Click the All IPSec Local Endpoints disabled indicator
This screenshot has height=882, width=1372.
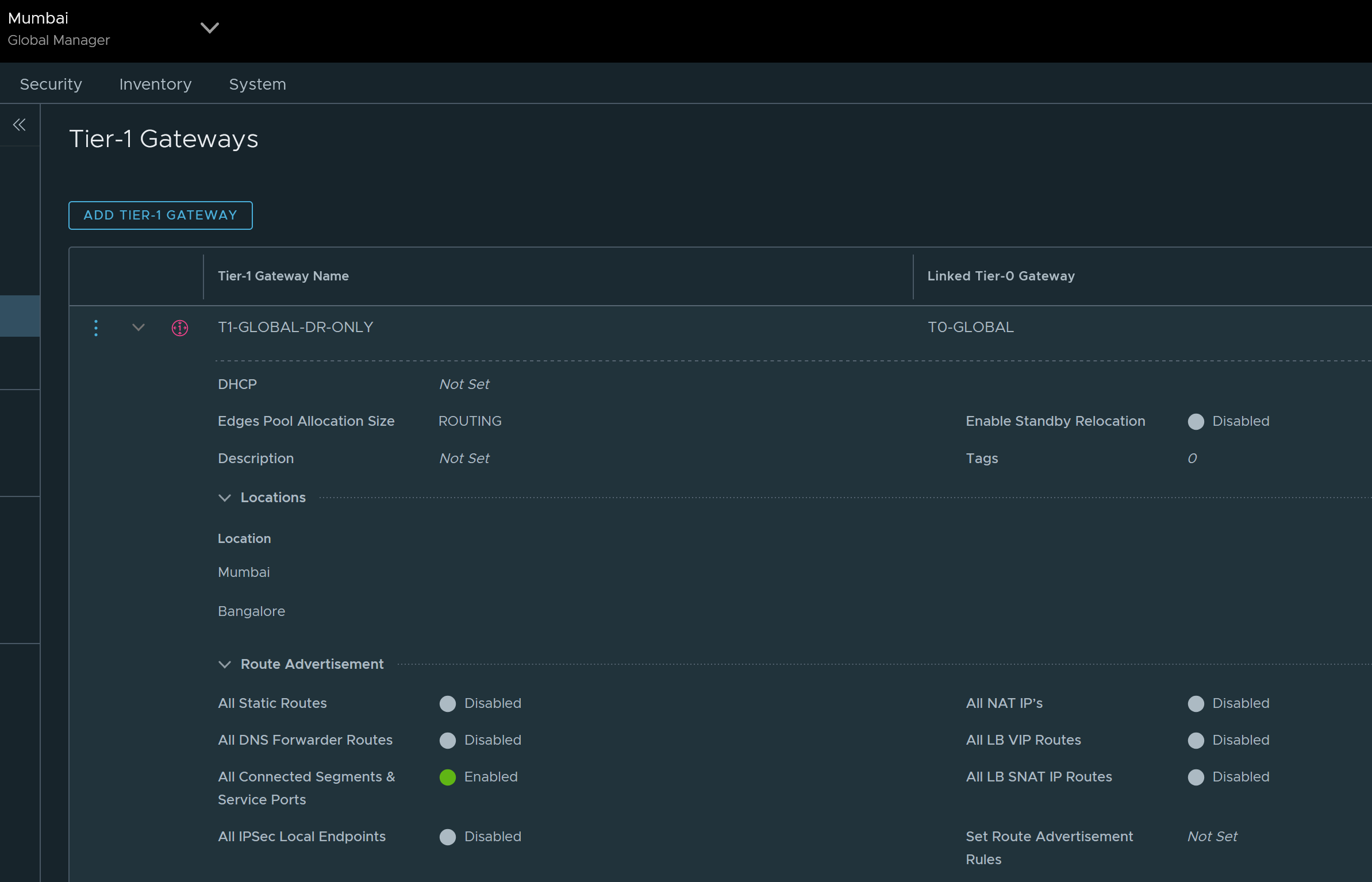tap(447, 837)
